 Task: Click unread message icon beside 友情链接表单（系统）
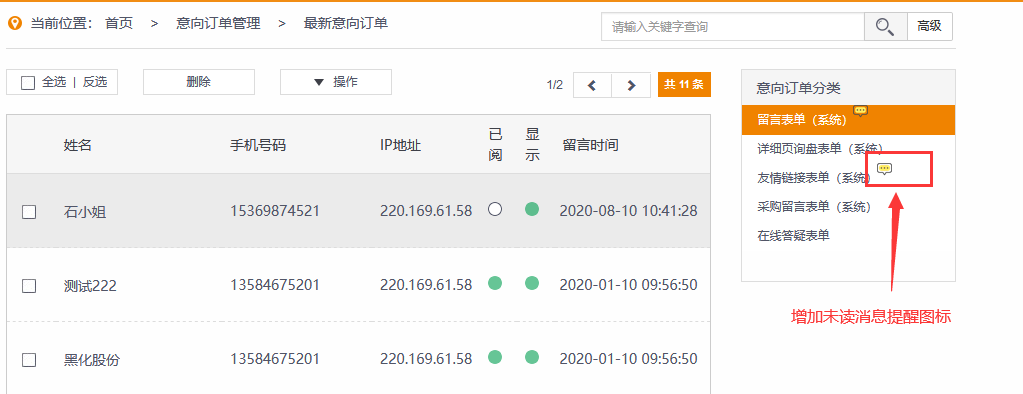coord(884,169)
